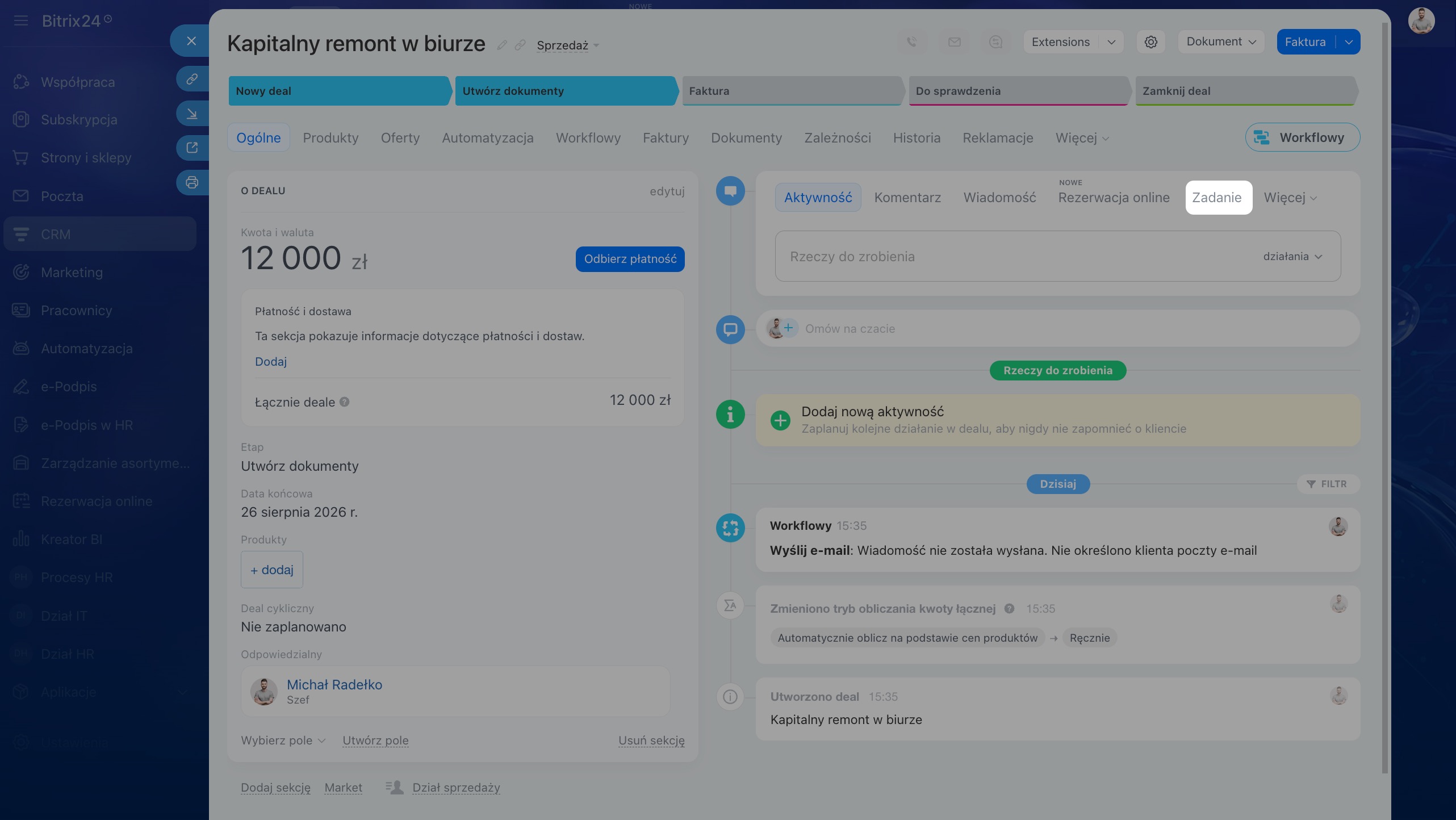Open Marketing section
This screenshot has height=820, width=1456.
[72, 273]
